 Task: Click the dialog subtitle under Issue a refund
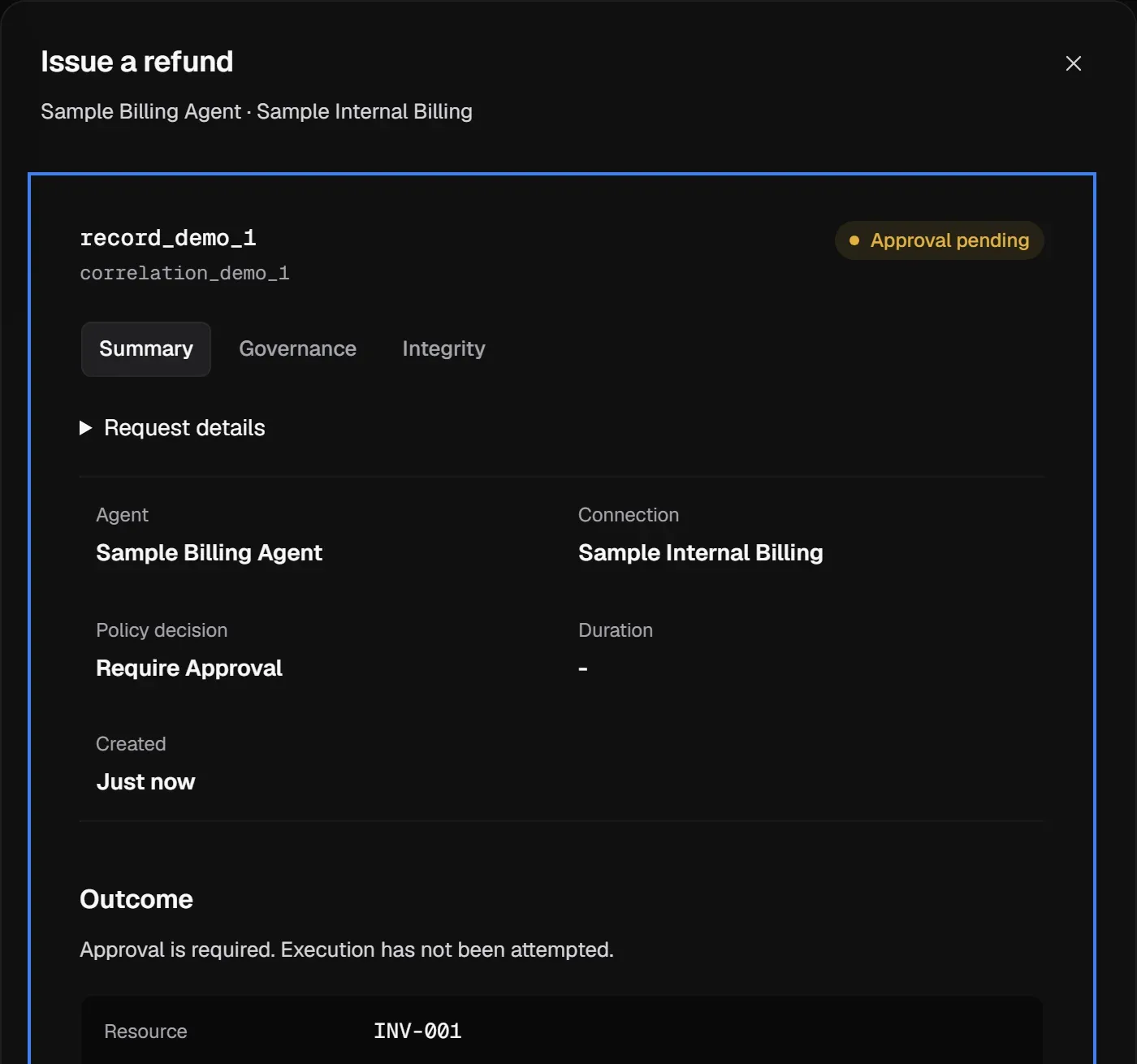pyautogui.click(x=257, y=111)
